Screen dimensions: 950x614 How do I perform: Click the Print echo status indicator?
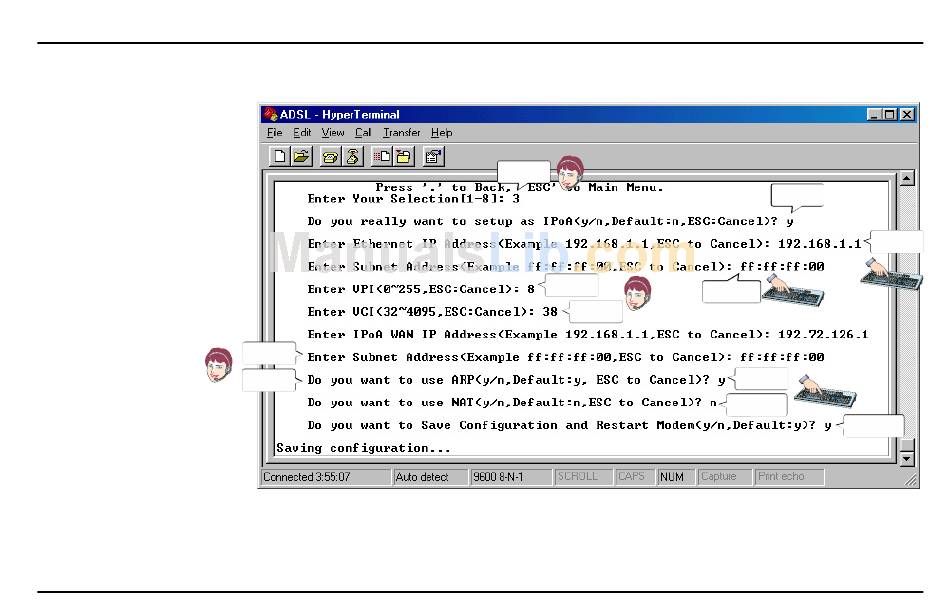(x=789, y=477)
